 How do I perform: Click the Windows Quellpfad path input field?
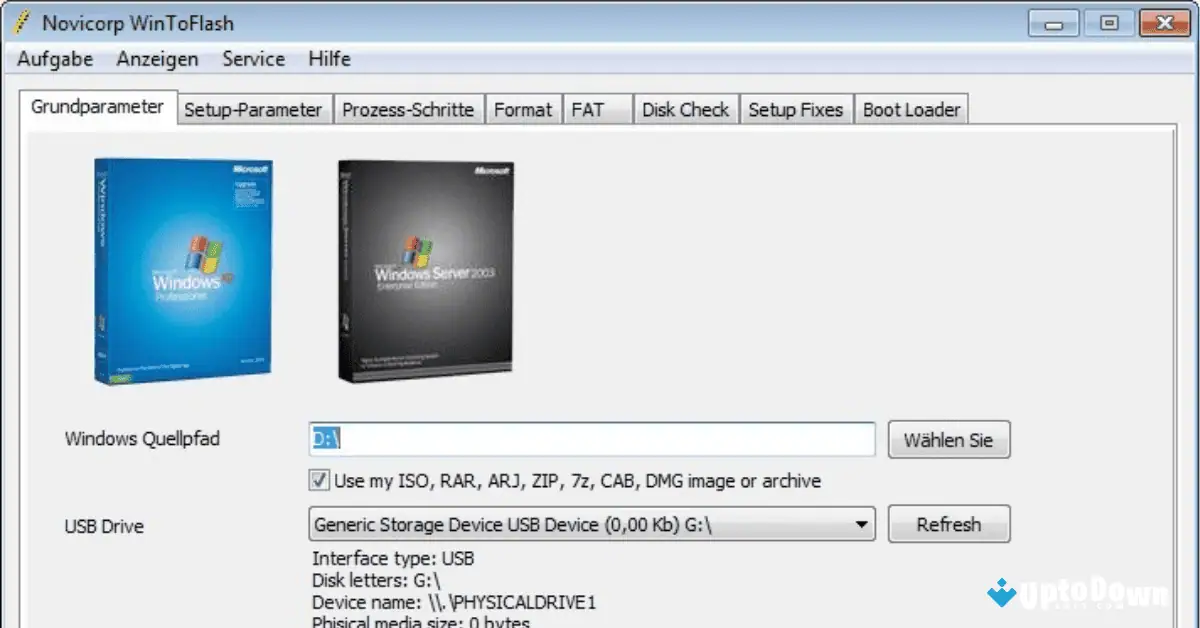click(590, 439)
